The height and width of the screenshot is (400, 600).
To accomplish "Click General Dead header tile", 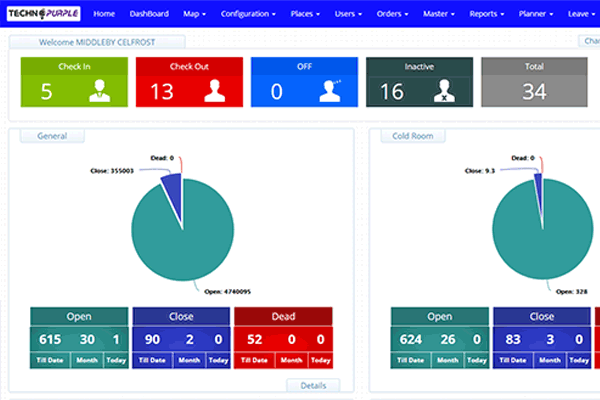I will [x=283, y=317].
